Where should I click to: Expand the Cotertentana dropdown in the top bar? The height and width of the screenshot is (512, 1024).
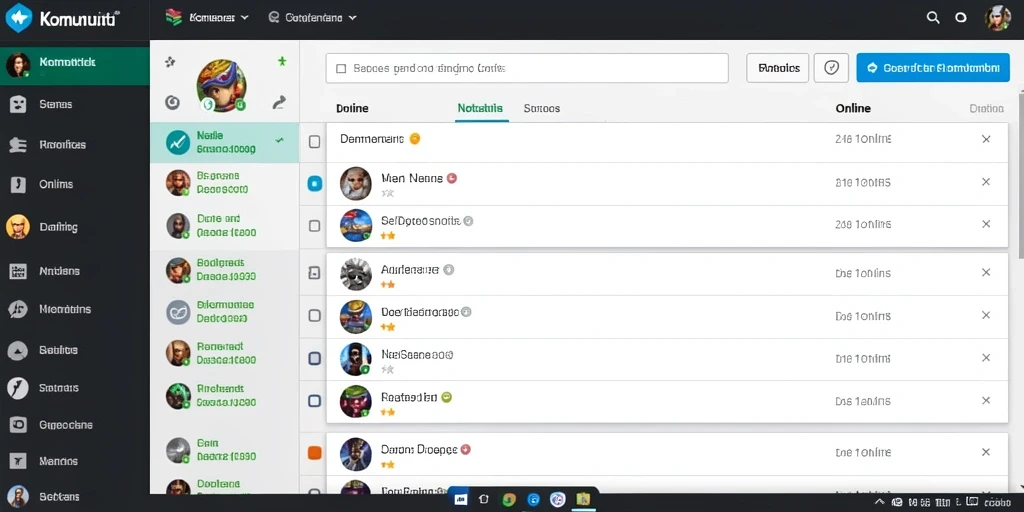tap(313, 18)
